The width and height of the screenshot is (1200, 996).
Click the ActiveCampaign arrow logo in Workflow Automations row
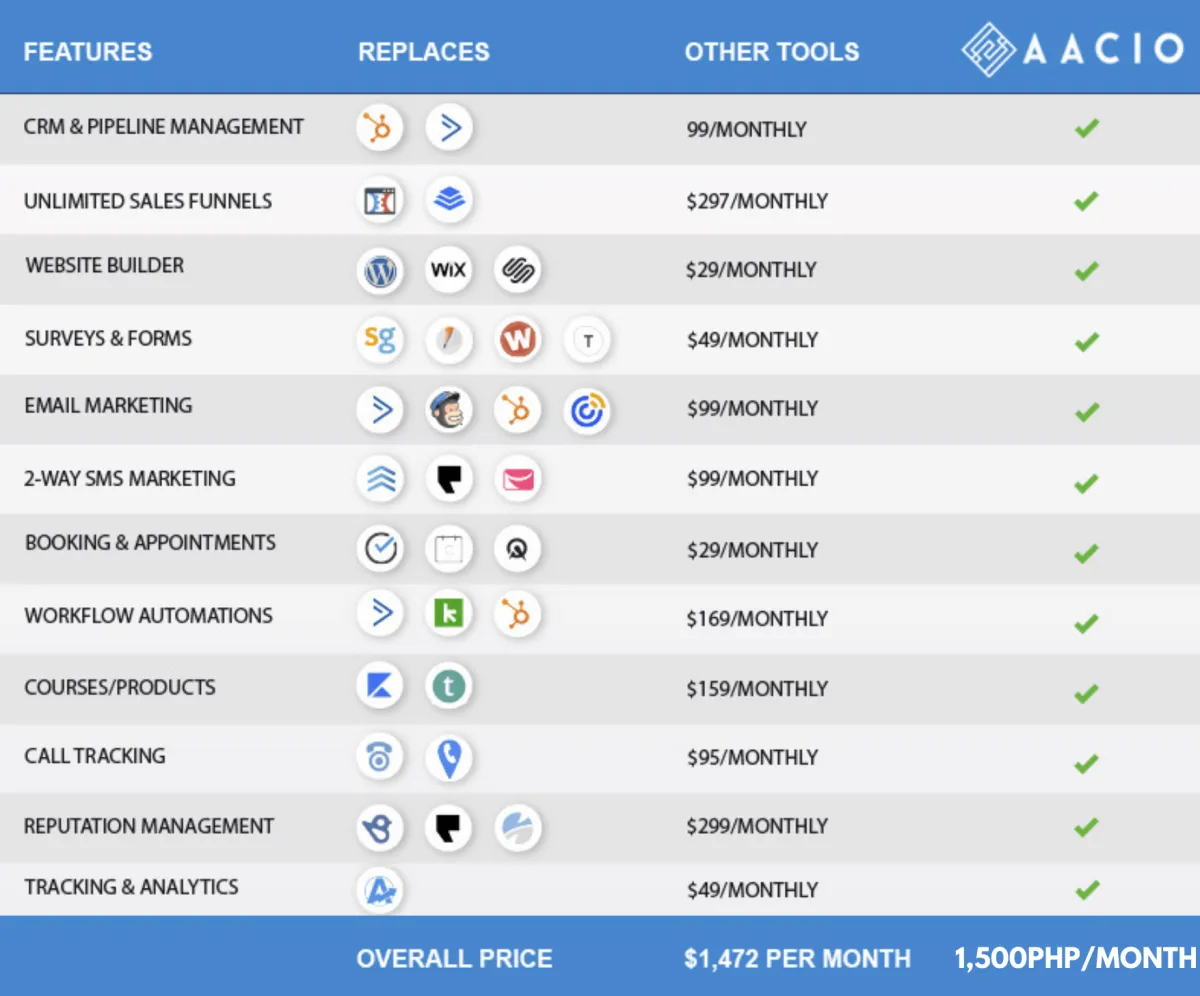point(380,613)
